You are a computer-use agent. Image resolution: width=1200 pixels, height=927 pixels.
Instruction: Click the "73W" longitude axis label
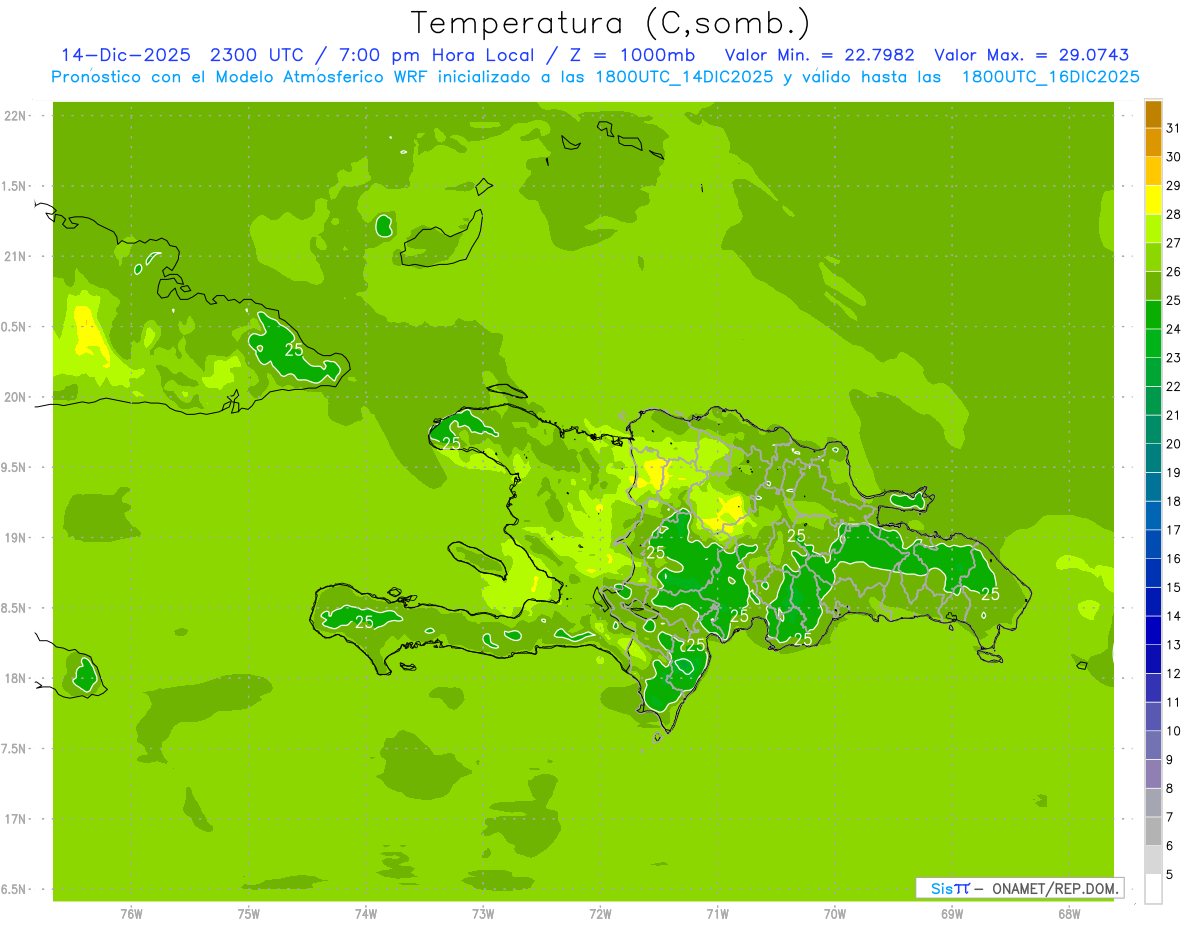click(x=483, y=914)
